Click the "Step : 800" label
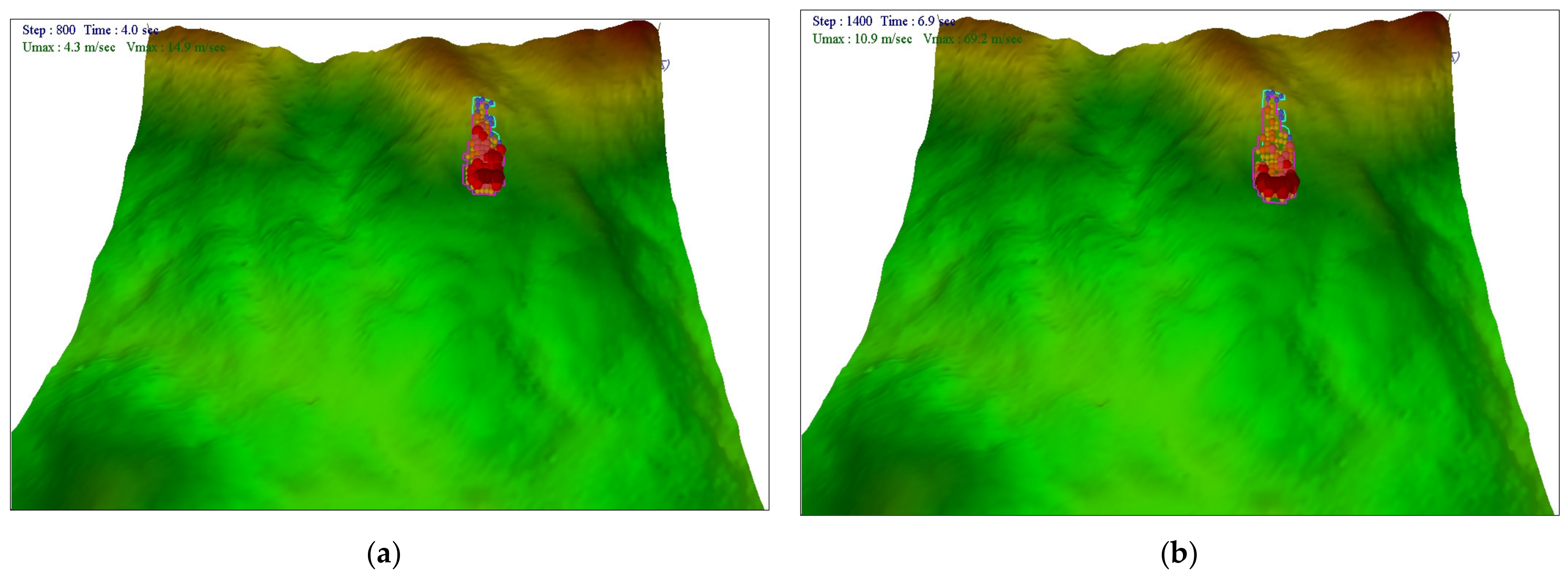Viewport: 1568px width, 578px height. [49, 30]
